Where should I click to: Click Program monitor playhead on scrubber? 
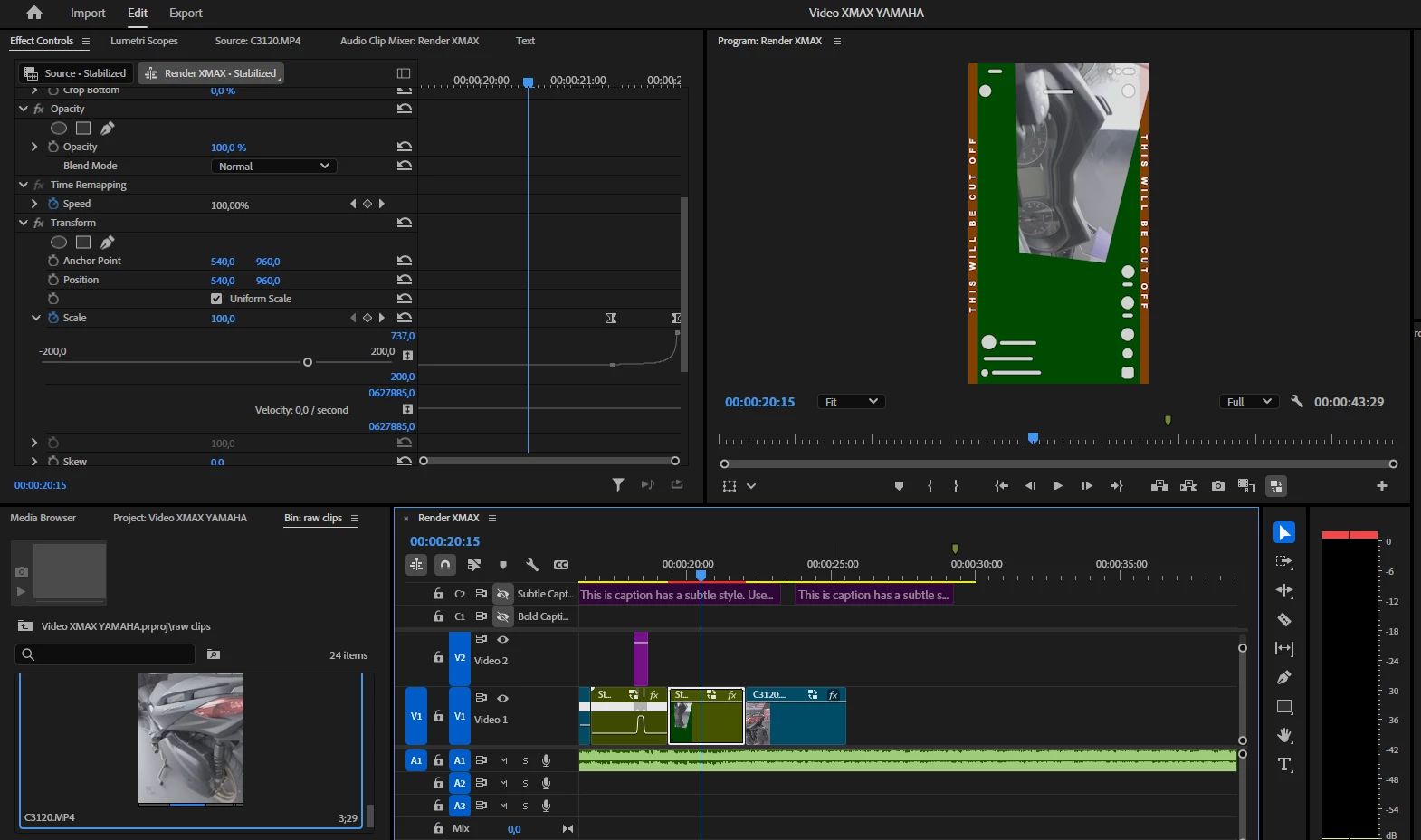click(x=1033, y=438)
